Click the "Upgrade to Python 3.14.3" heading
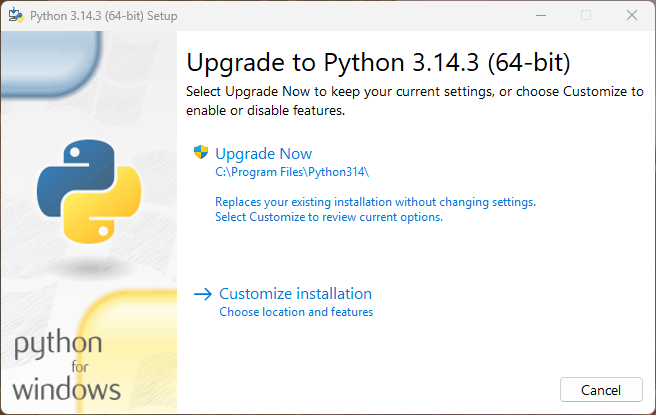Image resolution: width=656 pixels, height=415 pixels. [378, 62]
